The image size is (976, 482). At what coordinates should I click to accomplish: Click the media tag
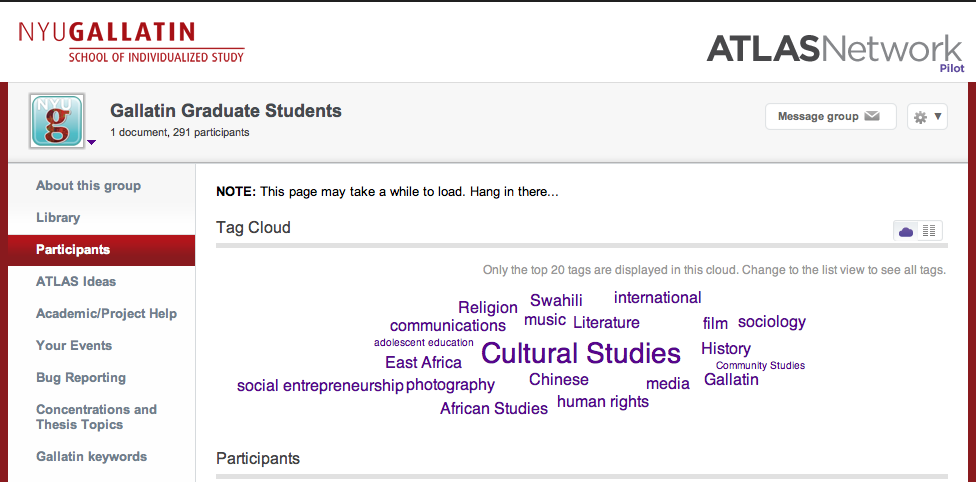[x=668, y=384]
